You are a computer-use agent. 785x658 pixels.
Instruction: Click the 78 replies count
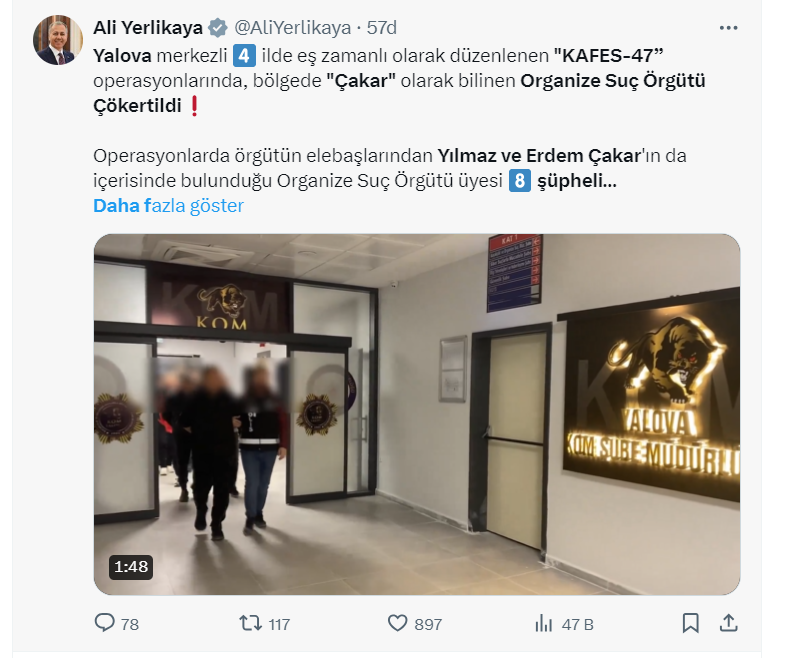[x=130, y=624]
